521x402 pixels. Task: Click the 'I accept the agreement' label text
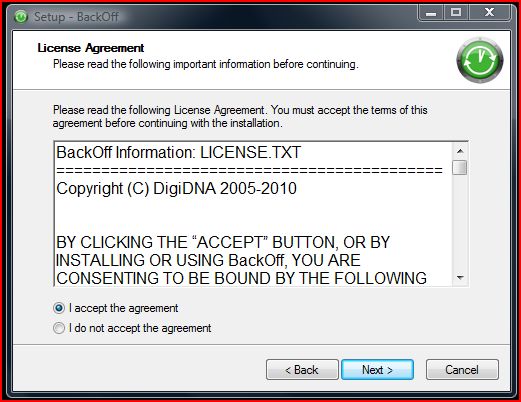coord(123,308)
